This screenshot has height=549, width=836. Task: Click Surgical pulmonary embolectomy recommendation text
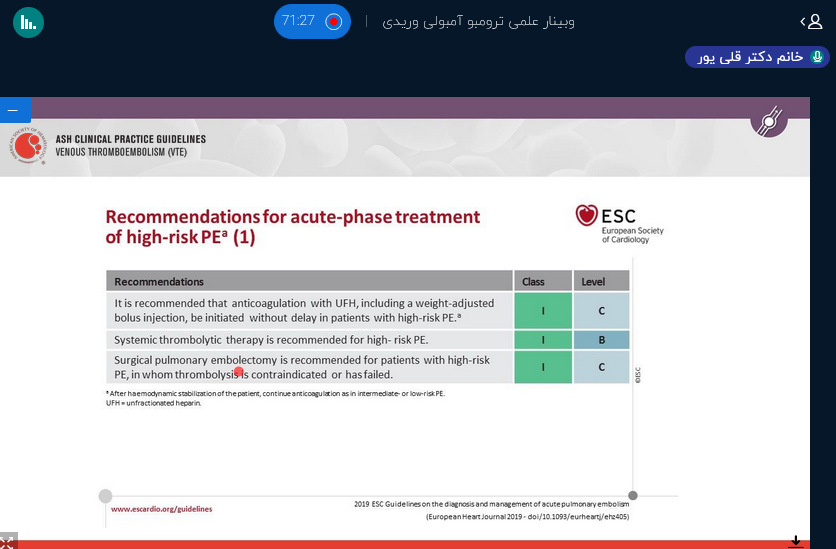pos(302,367)
